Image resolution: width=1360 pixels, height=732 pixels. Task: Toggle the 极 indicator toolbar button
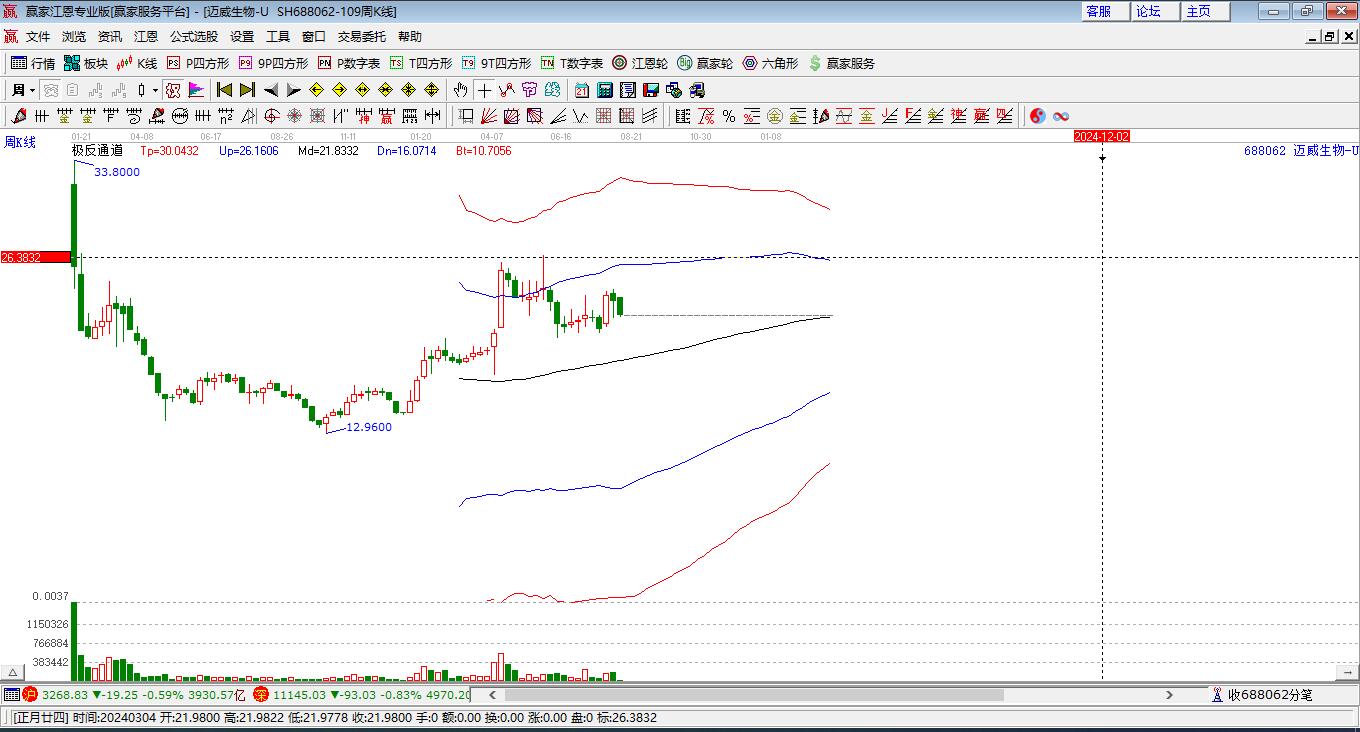(x=173, y=90)
